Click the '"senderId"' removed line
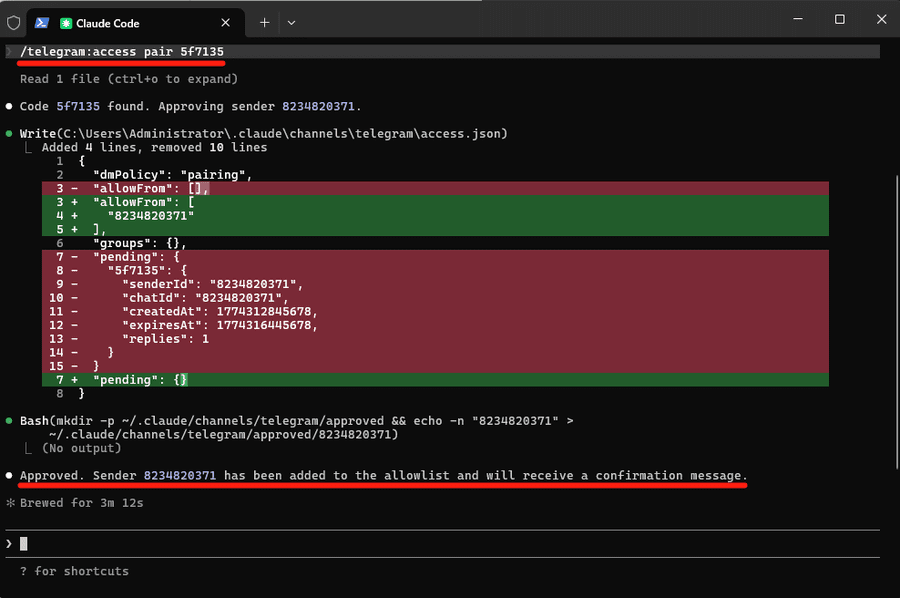Screen dimensions: 900x598 [435, 284]
